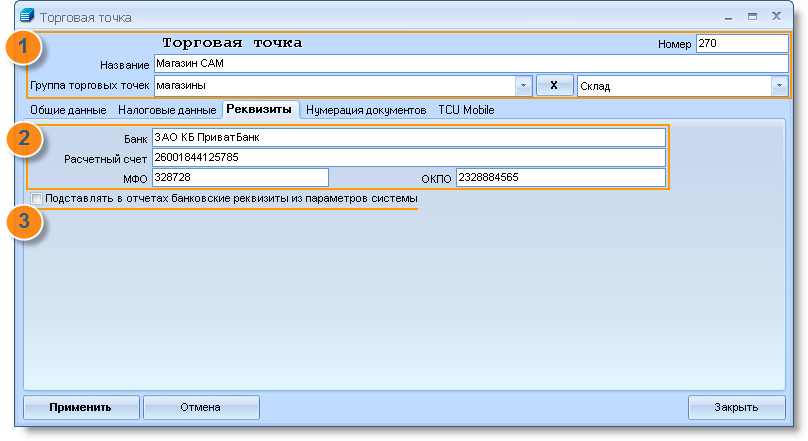808x441 pixels.
Task: Click the ОКПО input field
Action: (560, 178)
